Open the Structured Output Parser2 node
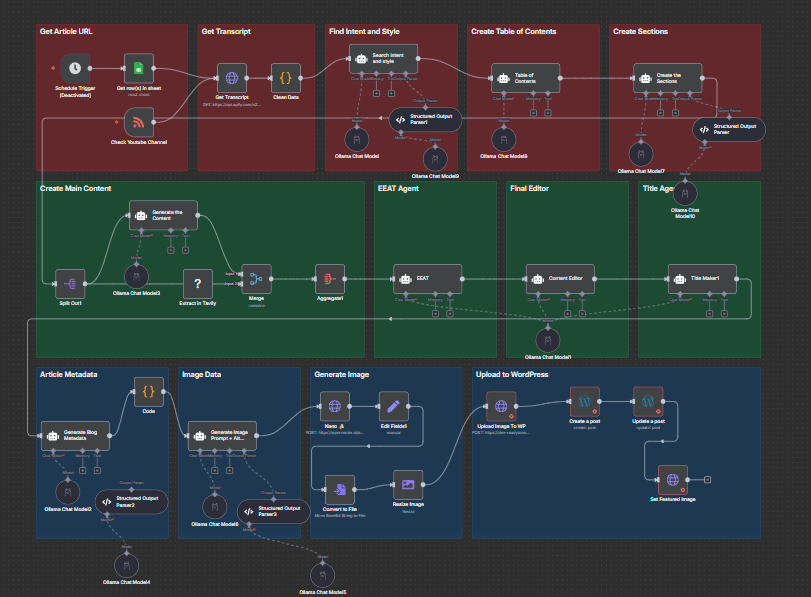Image resolution: width=811 pixels, height=597 pixels. pos(131,502)
